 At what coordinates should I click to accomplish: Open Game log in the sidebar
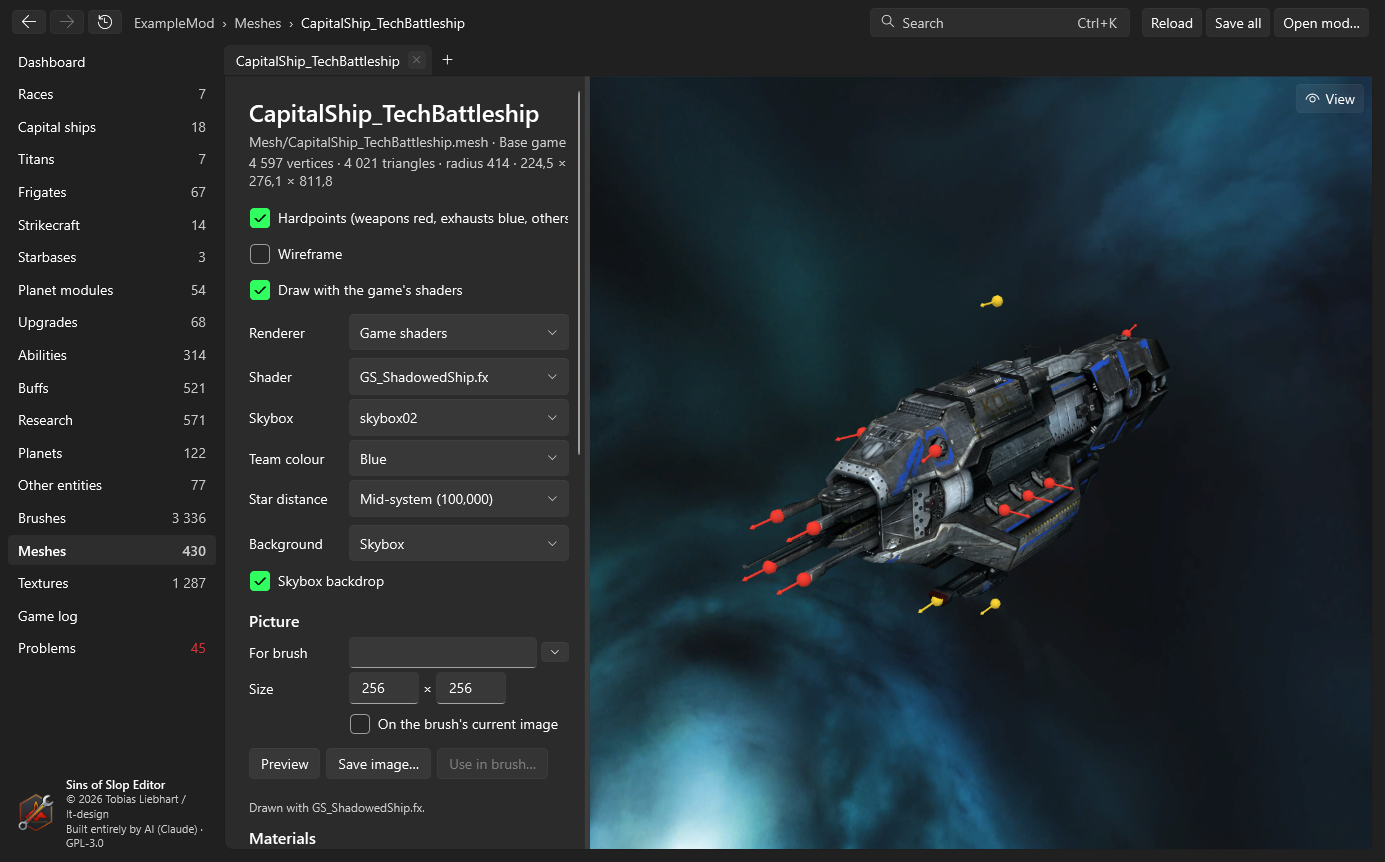click(x=111, y=616)
